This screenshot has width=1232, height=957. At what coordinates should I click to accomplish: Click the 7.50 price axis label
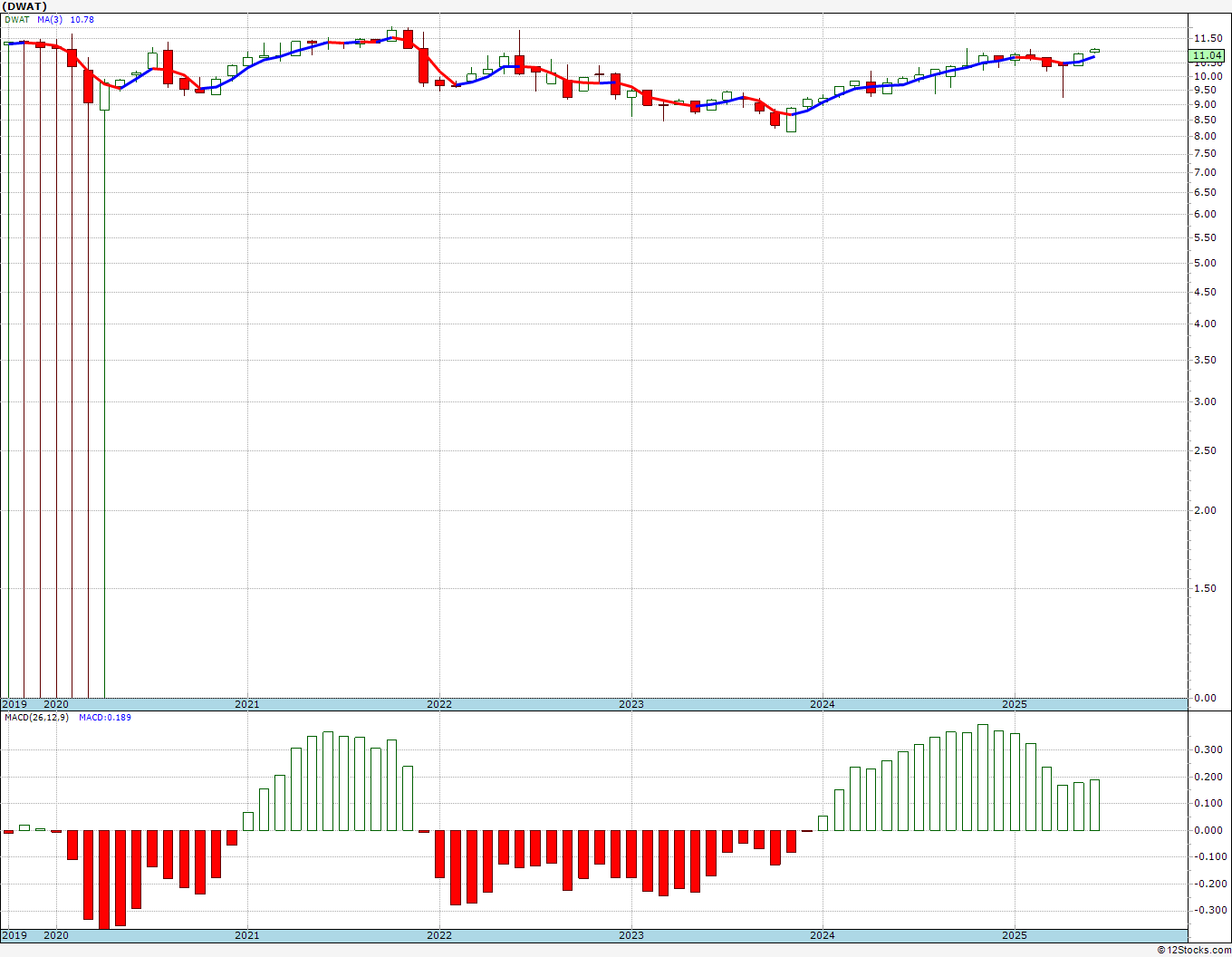(1205, 154)
